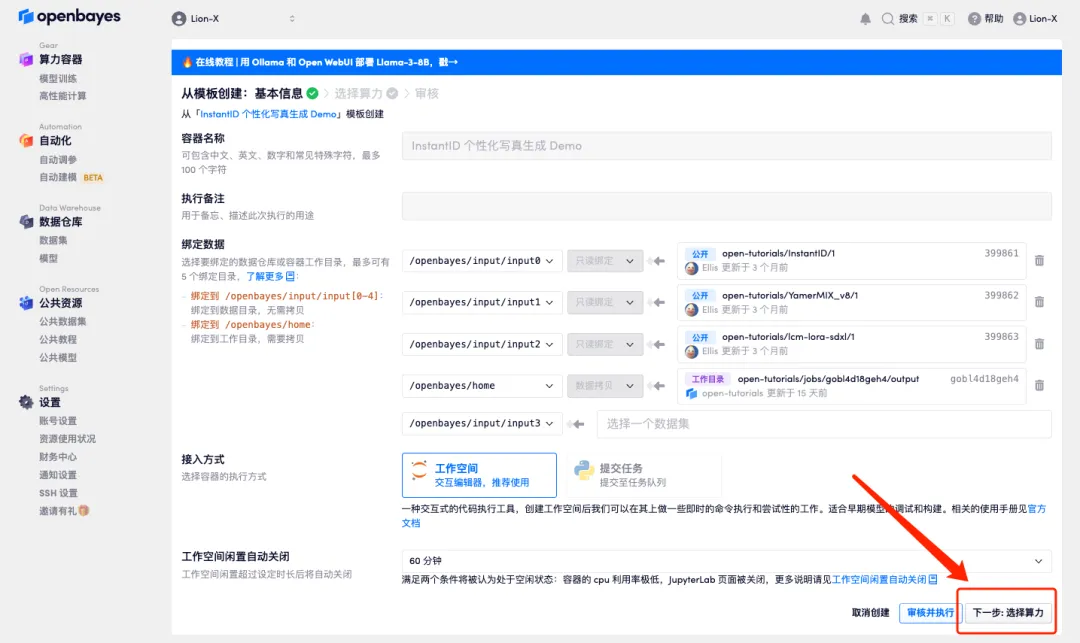Image resolution: width=1080 pixels, height=643 pixels.
Task: Open 资源使用状况 sidebar item
Action: 68,439
